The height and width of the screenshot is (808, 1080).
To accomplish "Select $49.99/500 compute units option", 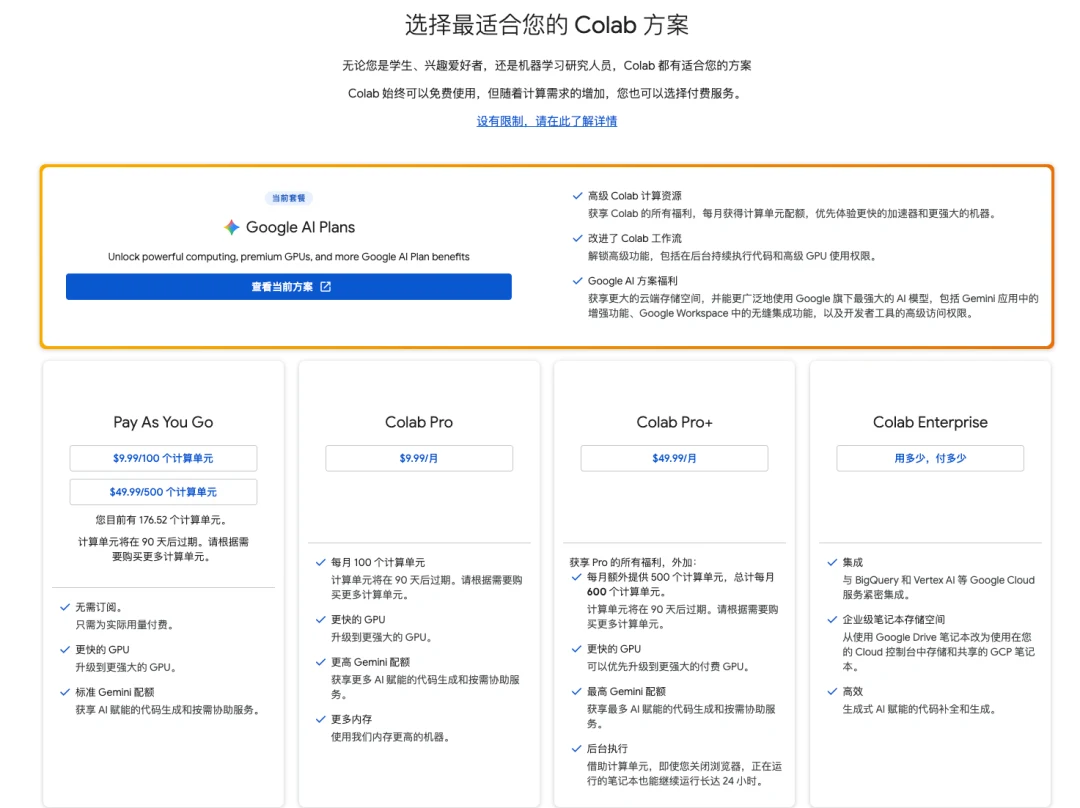I will [x=163, y=492].
